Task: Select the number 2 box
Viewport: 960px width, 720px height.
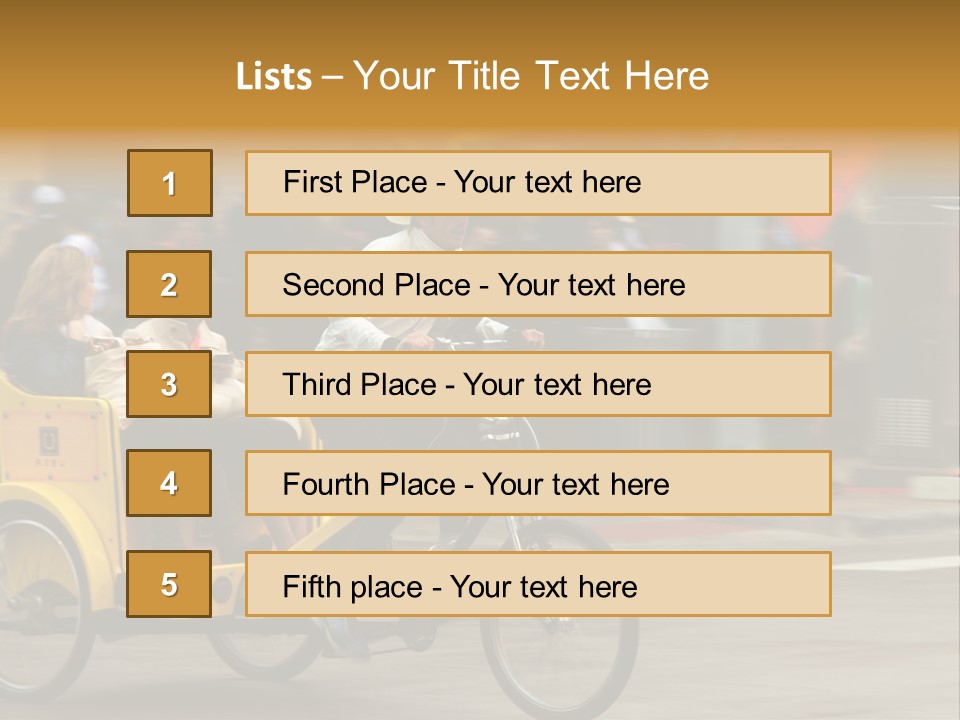Action: (x=169, y=284)
